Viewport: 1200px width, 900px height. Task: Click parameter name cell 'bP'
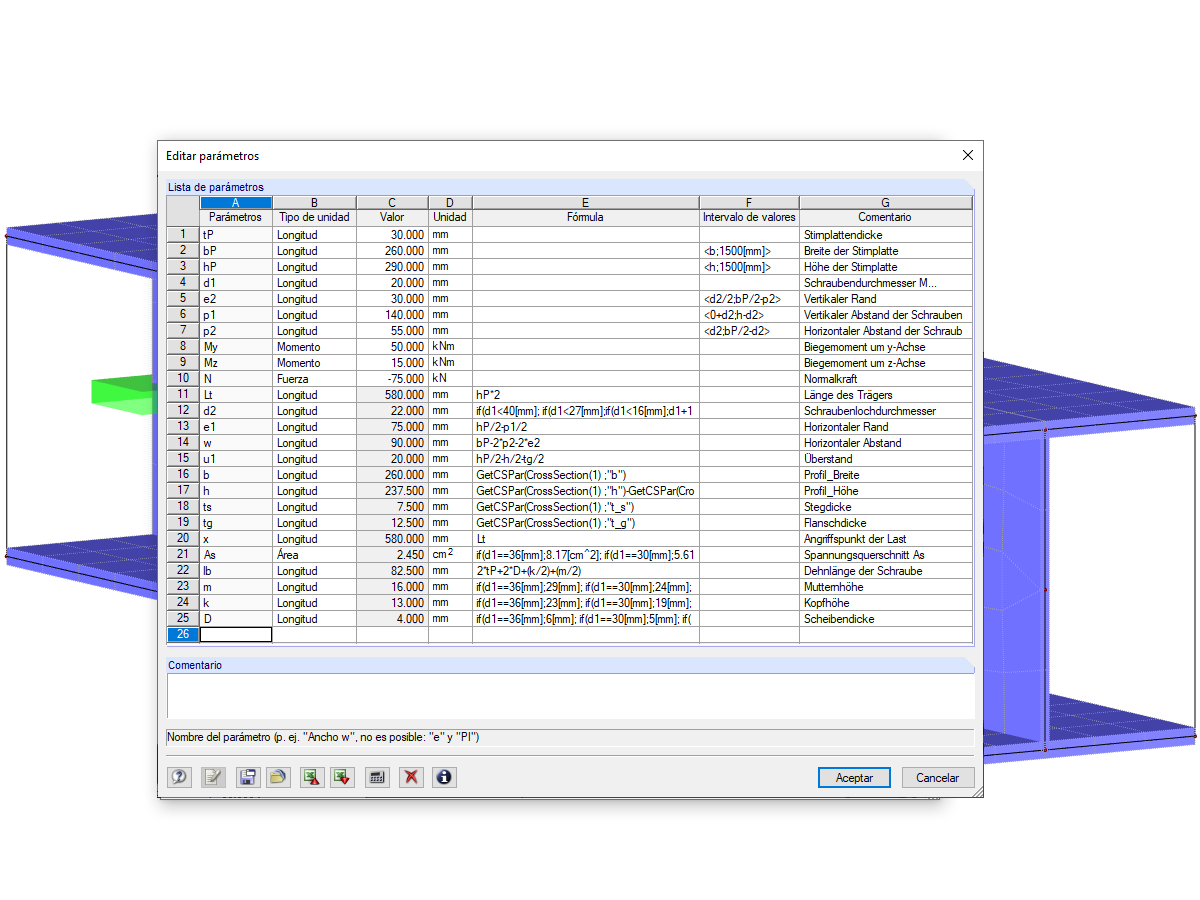[236, 251]
